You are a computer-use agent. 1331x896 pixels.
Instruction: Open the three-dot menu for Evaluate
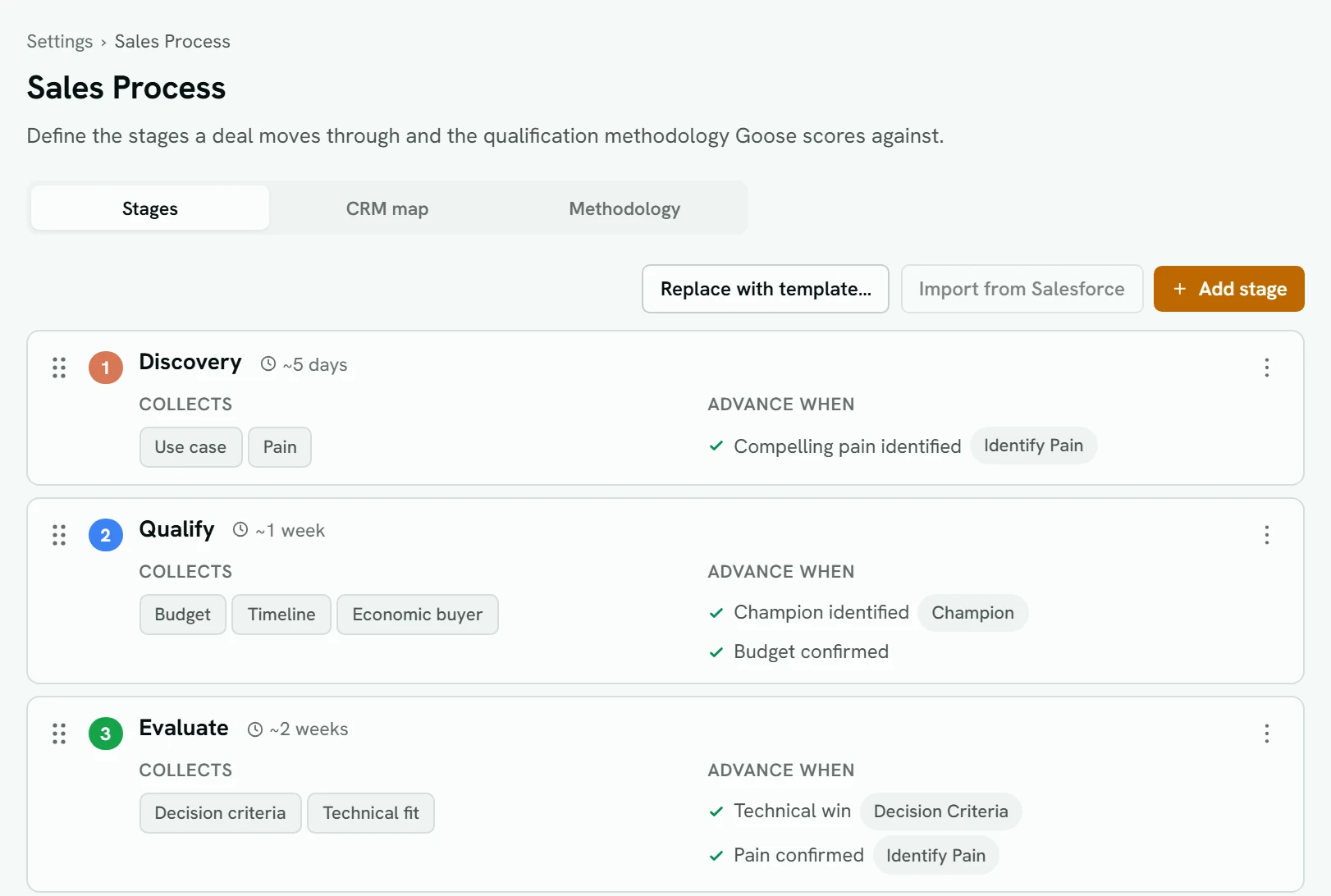(x=1267, y=734)
